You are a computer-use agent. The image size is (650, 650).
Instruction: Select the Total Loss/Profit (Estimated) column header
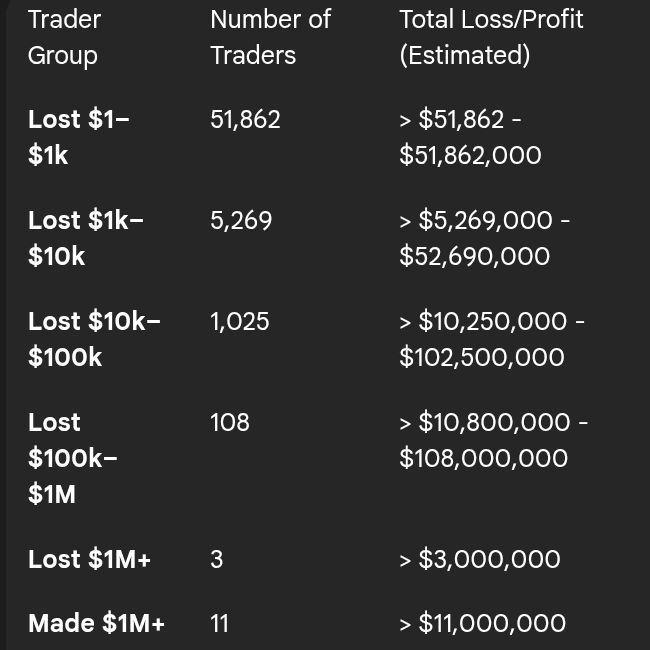[491, 37]
